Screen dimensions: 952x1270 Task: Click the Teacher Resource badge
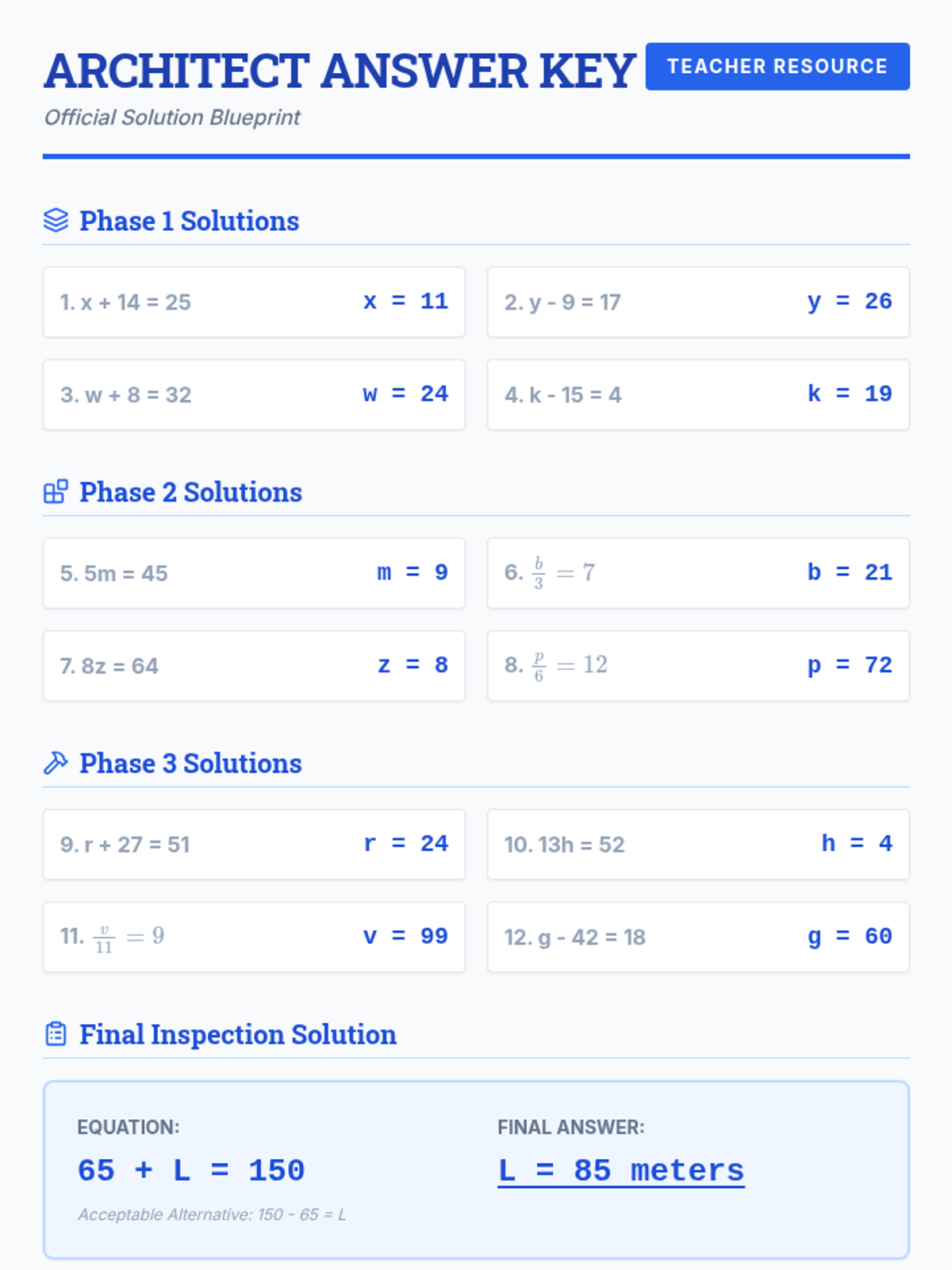point(777,67)
